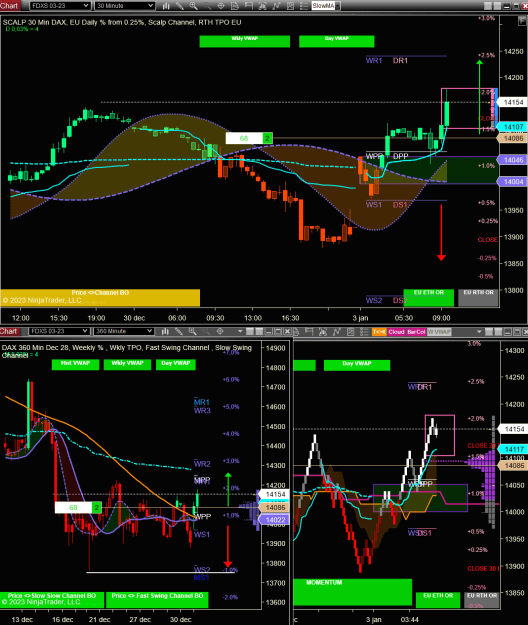Click the green Wkly VWAP button in top chart
The image size is (528, 625).
point(244,41)
